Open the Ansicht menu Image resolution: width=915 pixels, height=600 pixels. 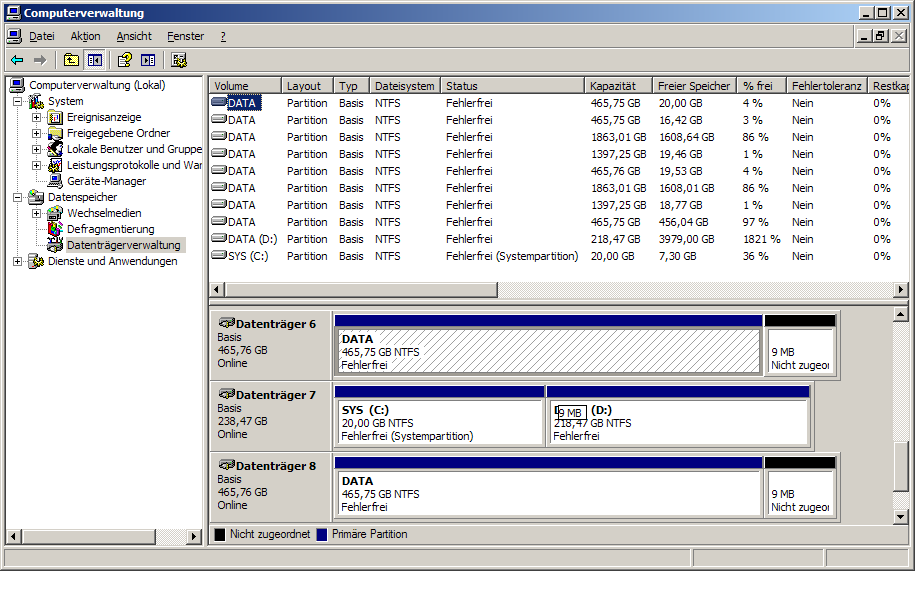point(134,36)
